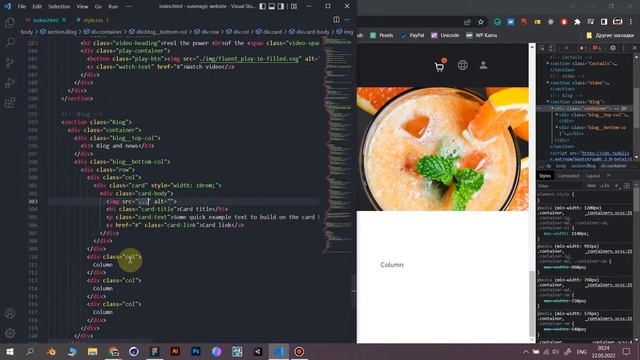Close the DevTools panel

click(635, 48)
